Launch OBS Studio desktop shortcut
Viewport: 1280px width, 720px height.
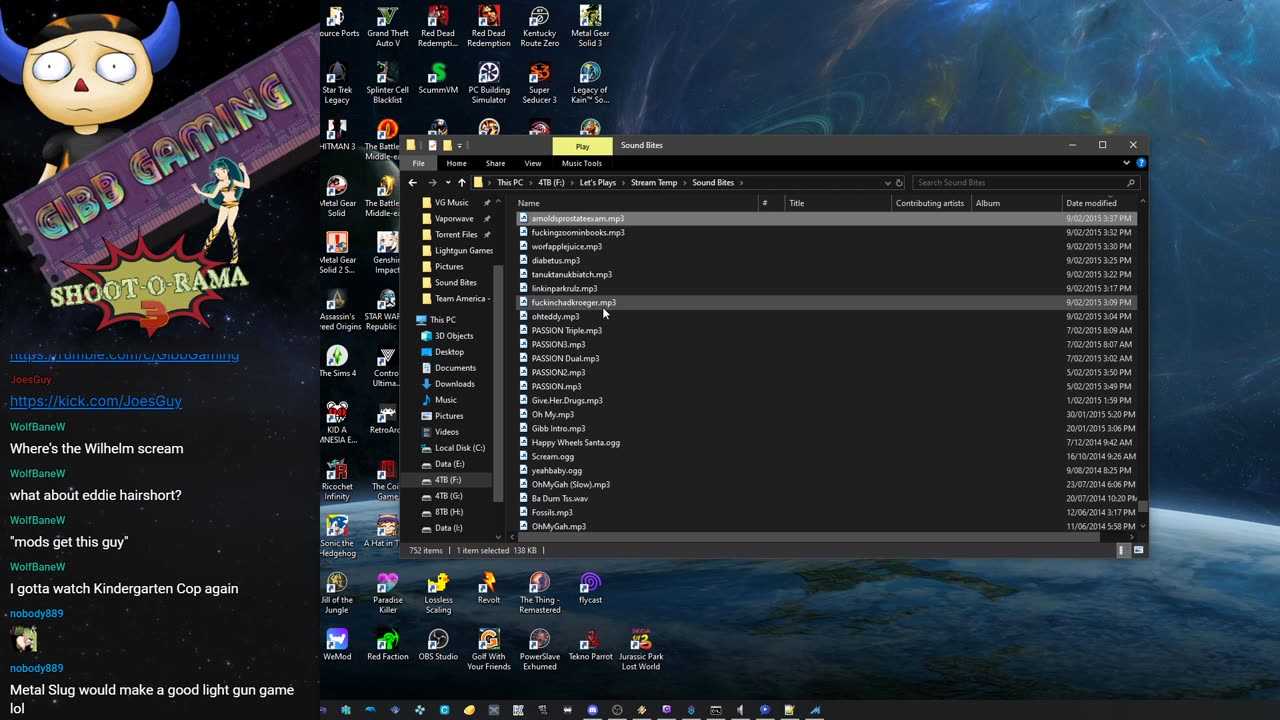(437, 645)
